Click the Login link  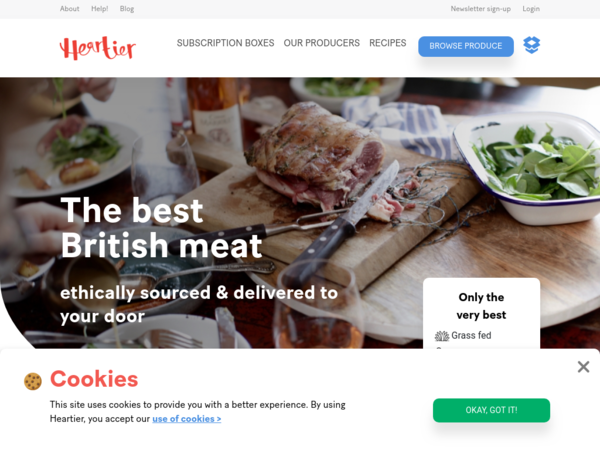click(x=531, y=9)
